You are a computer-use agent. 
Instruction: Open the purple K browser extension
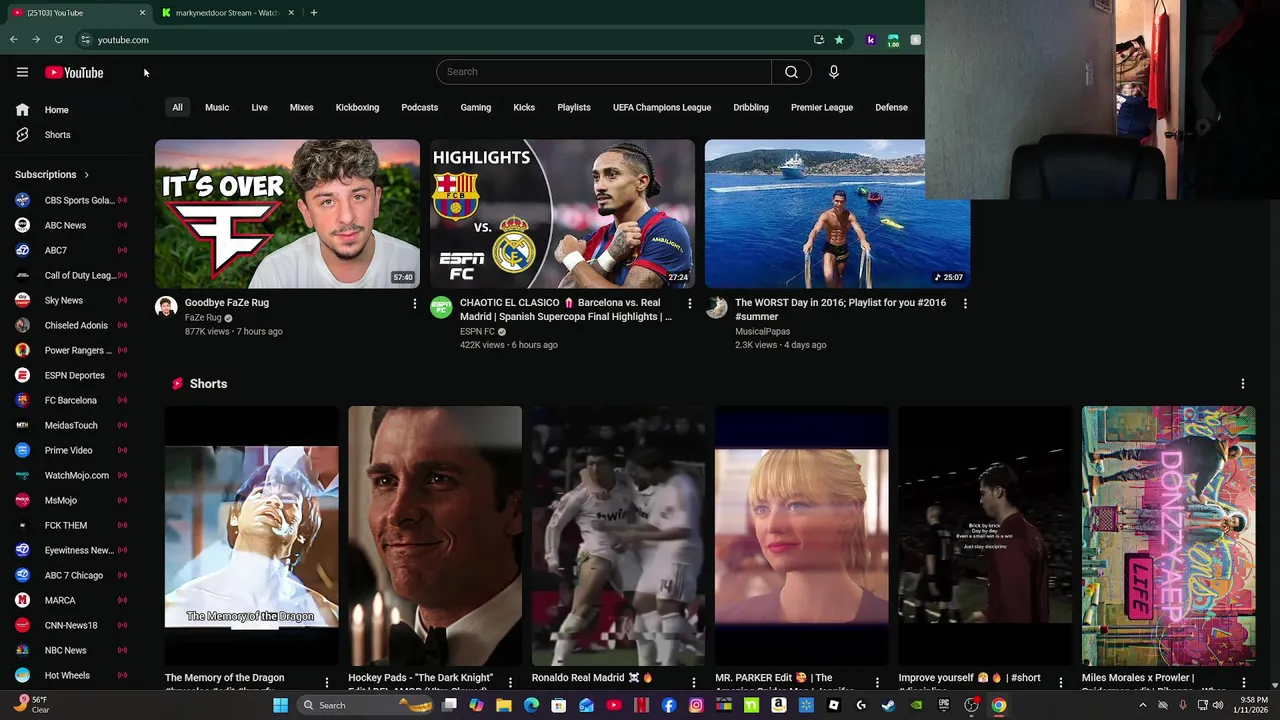870,40
